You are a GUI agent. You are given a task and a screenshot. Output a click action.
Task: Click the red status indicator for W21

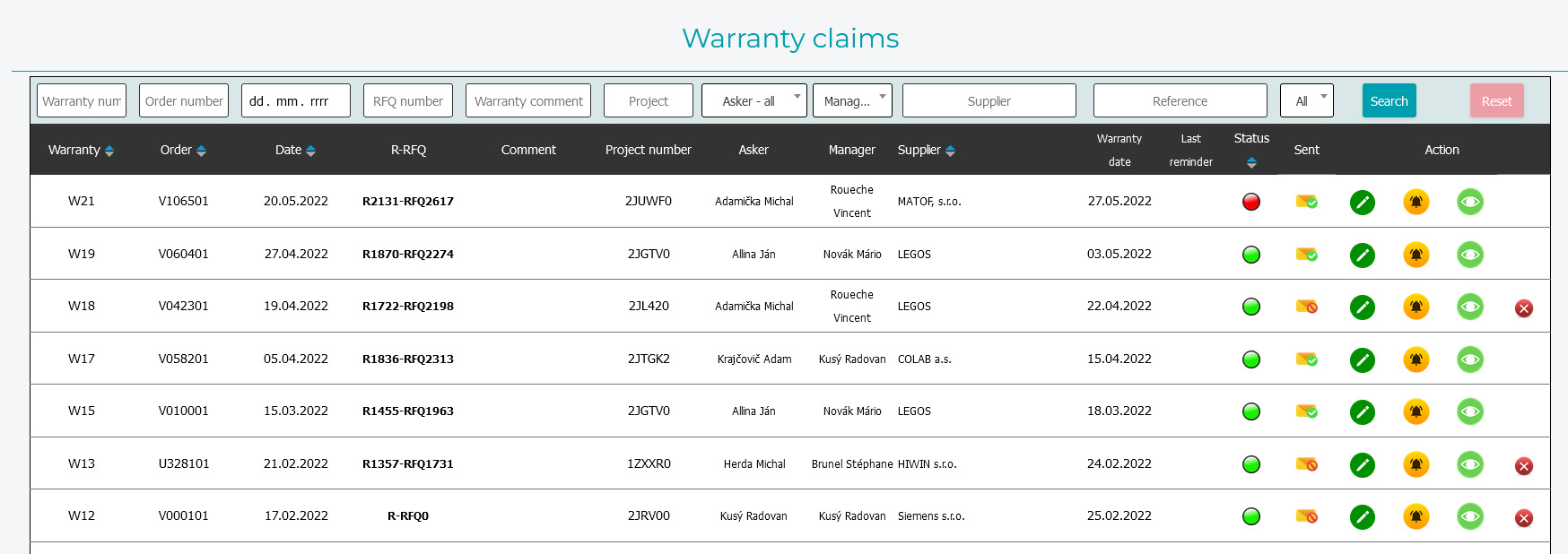coord(1250,203)
